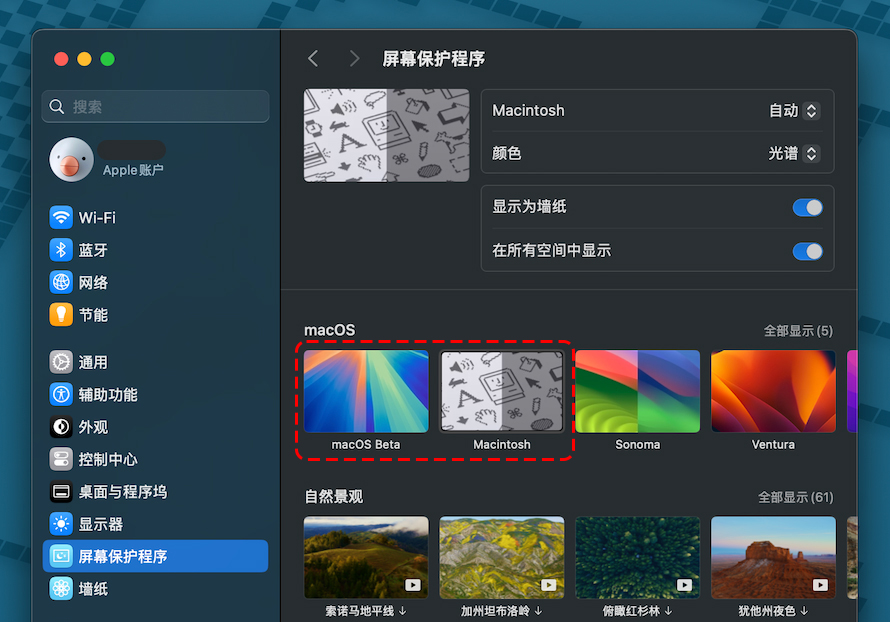Open the 颜色 光谱 popup menu
The image size is (890, 622).
(794, 153)
